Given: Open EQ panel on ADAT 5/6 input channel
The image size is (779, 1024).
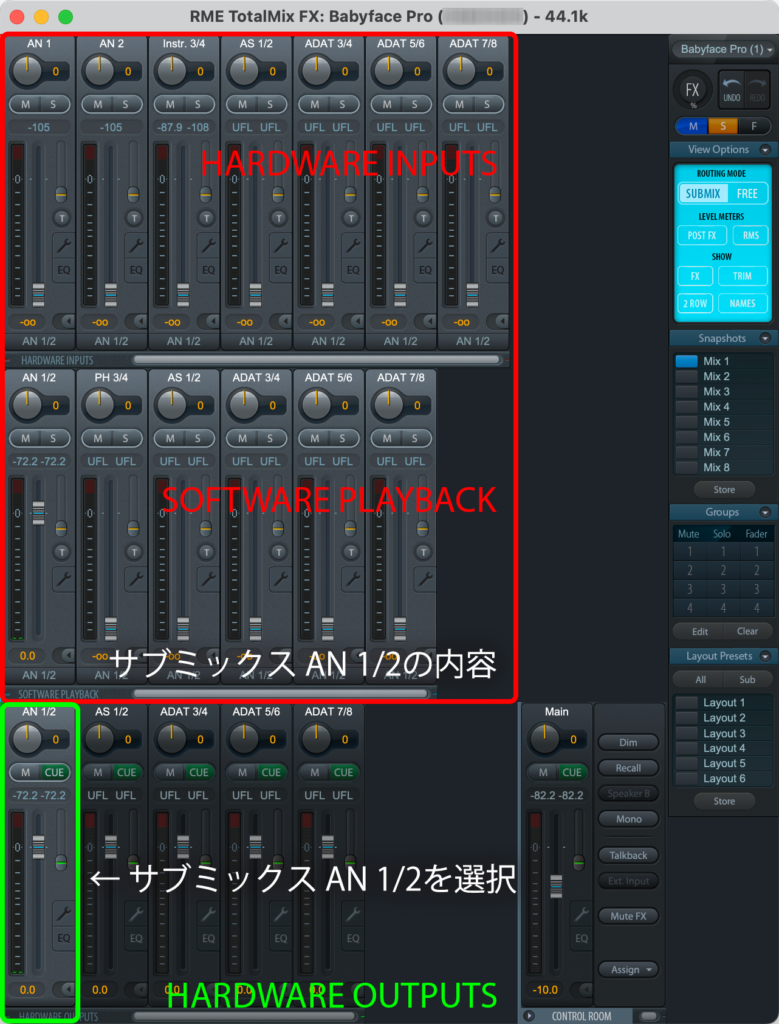Looking at the screenshot, I should click(x=425, y=270).
